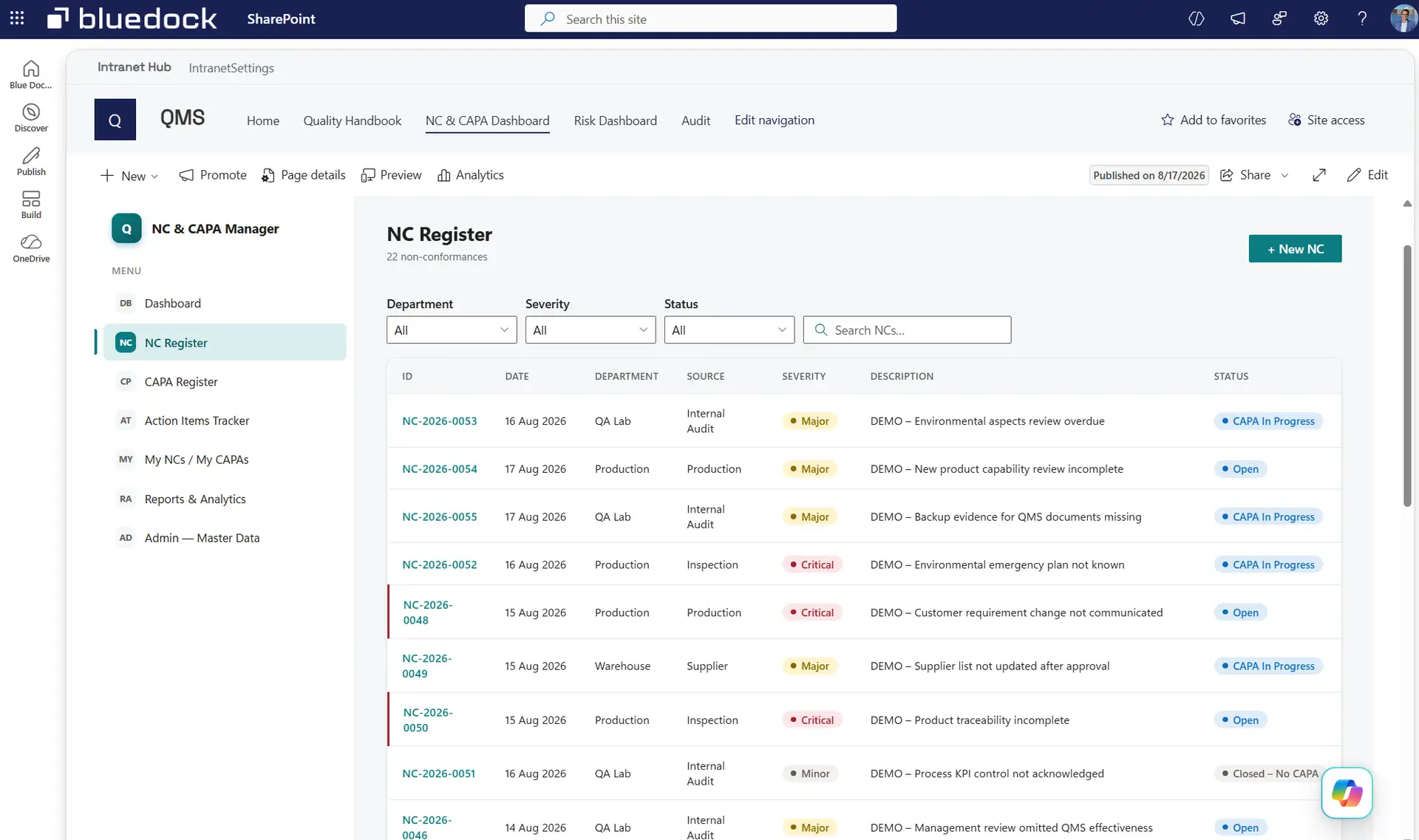Open the help question mark icon

pyautogui.click(x=1362, y=18)
